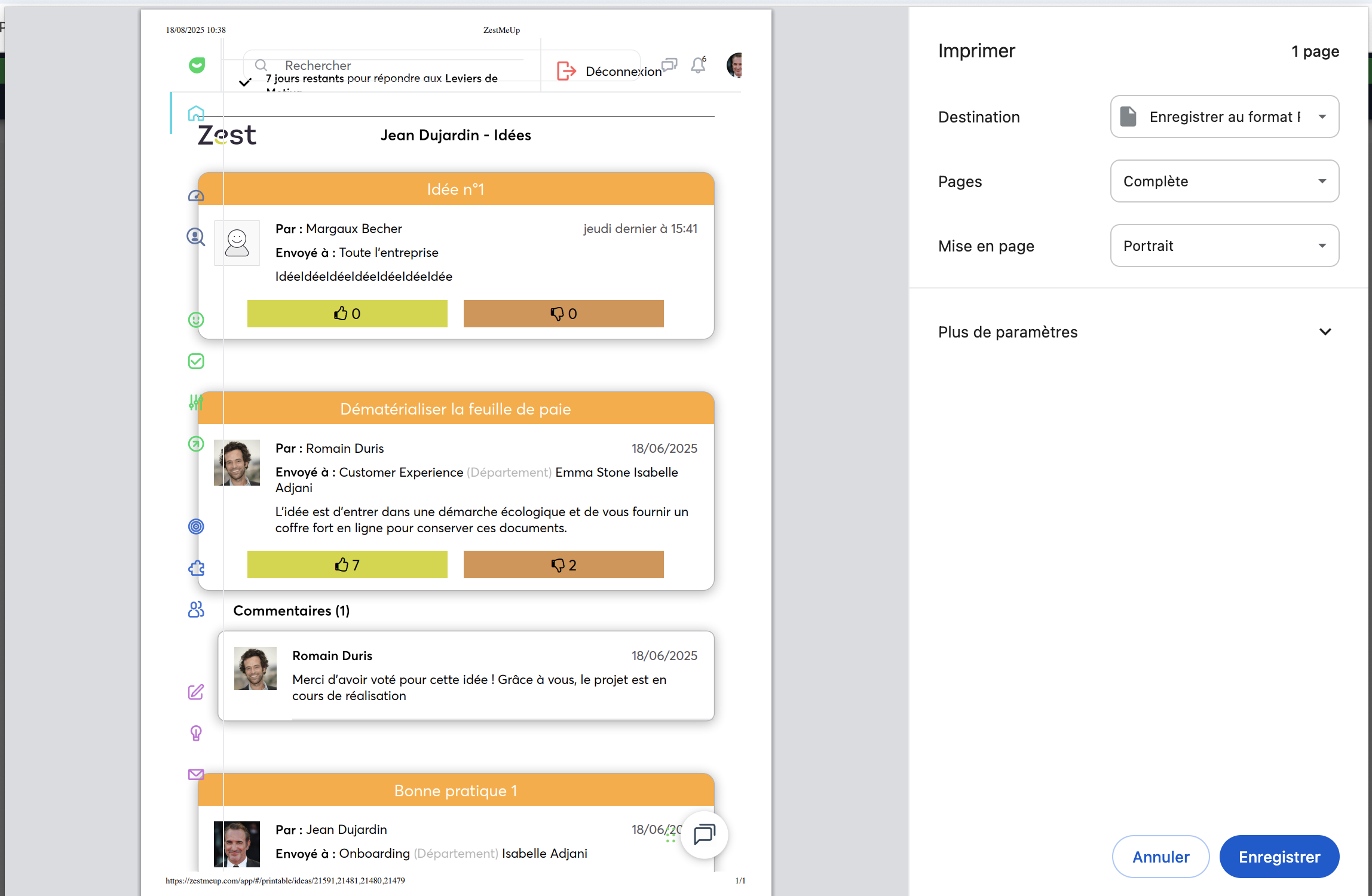
Task: Click the Annuler button
Action: coord(1160,857)
